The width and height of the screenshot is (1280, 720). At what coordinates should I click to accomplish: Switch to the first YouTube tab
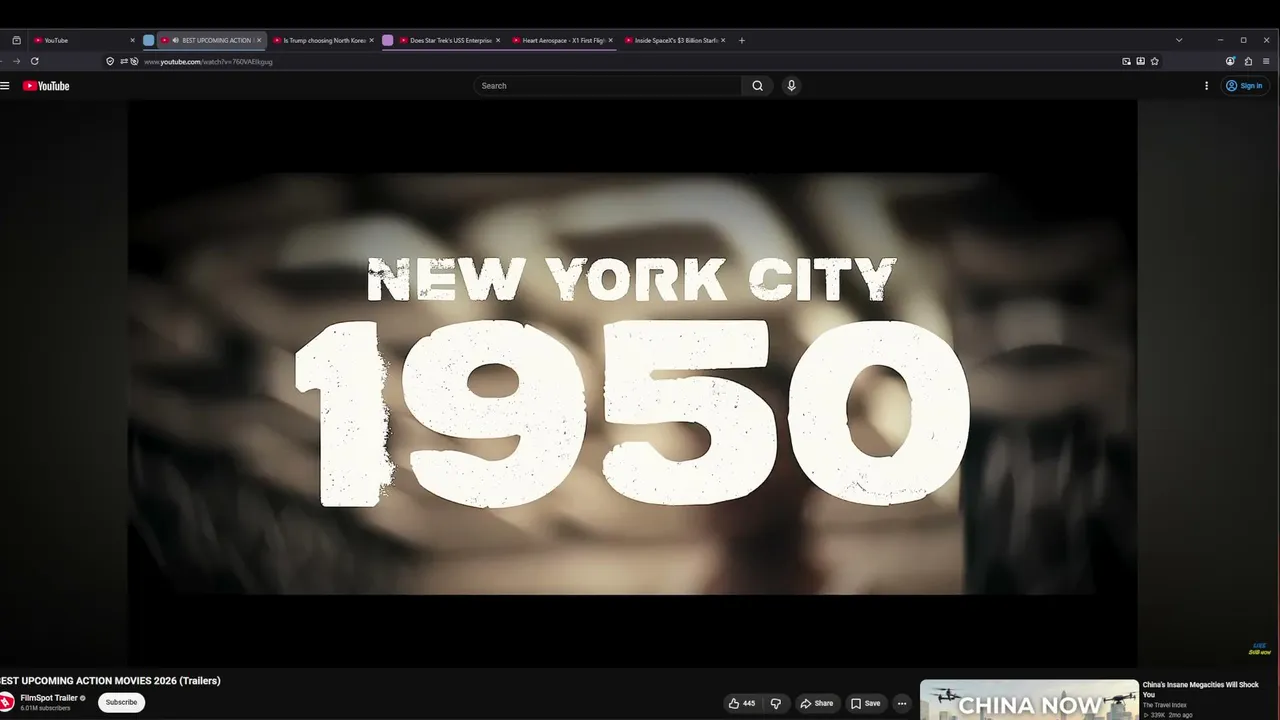(83, 40)
